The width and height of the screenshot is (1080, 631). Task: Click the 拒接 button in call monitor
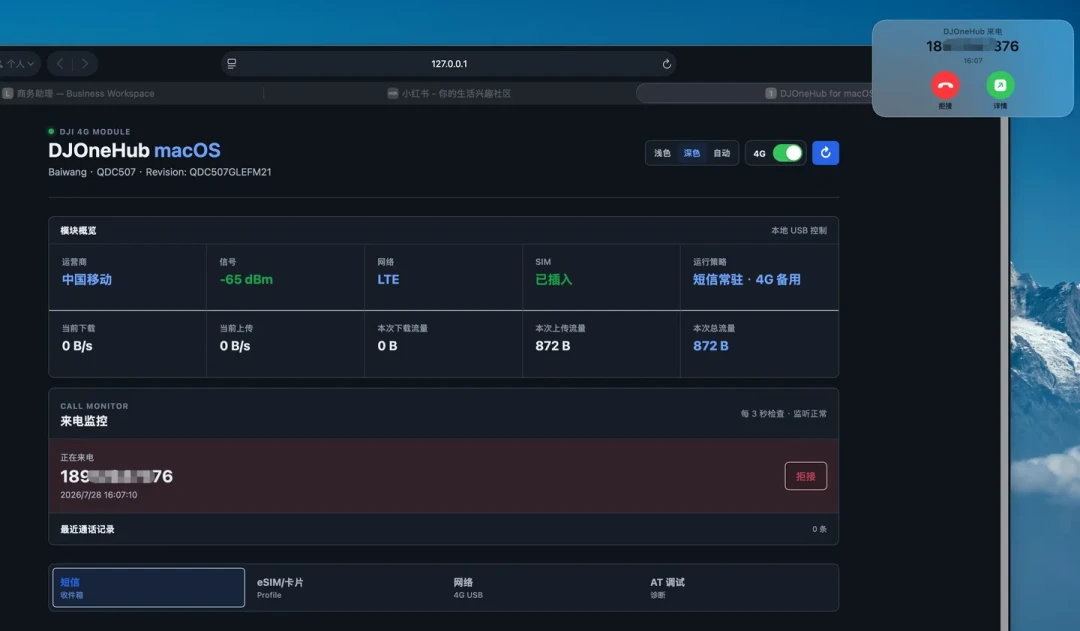point(805,476)
